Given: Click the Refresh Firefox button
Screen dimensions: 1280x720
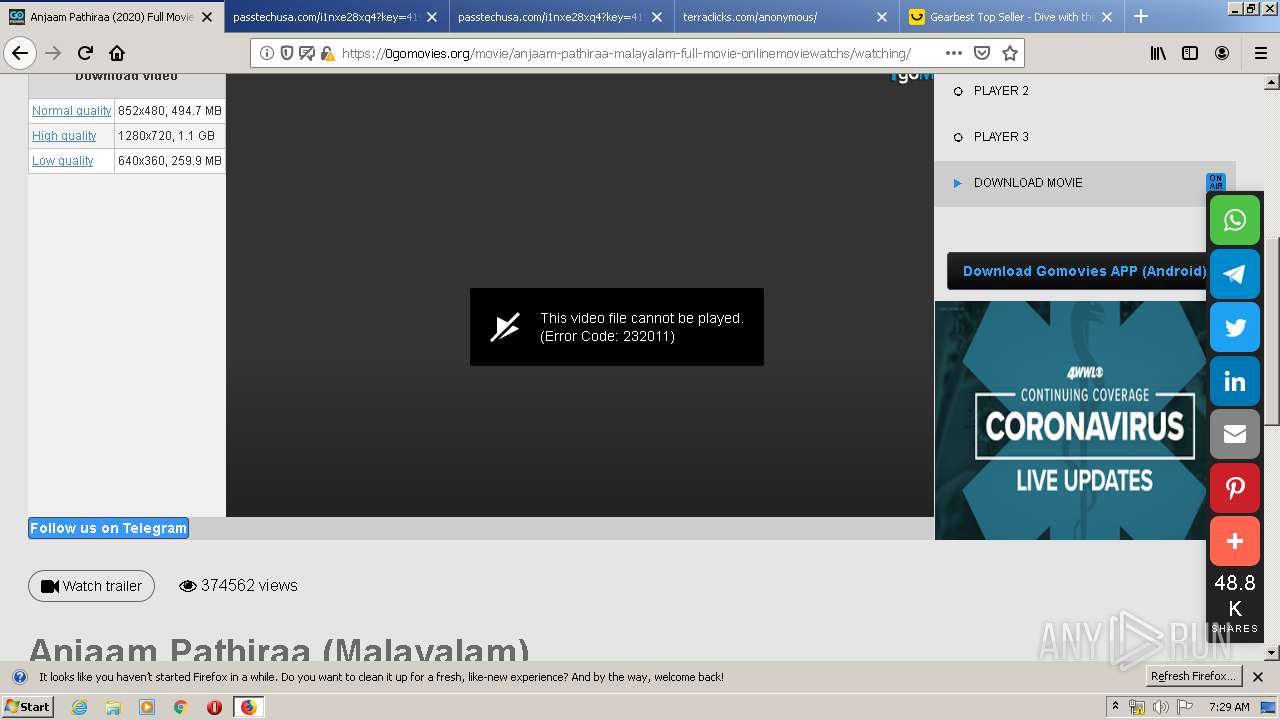Looking at the screenshot, I should coord(1193,677).
